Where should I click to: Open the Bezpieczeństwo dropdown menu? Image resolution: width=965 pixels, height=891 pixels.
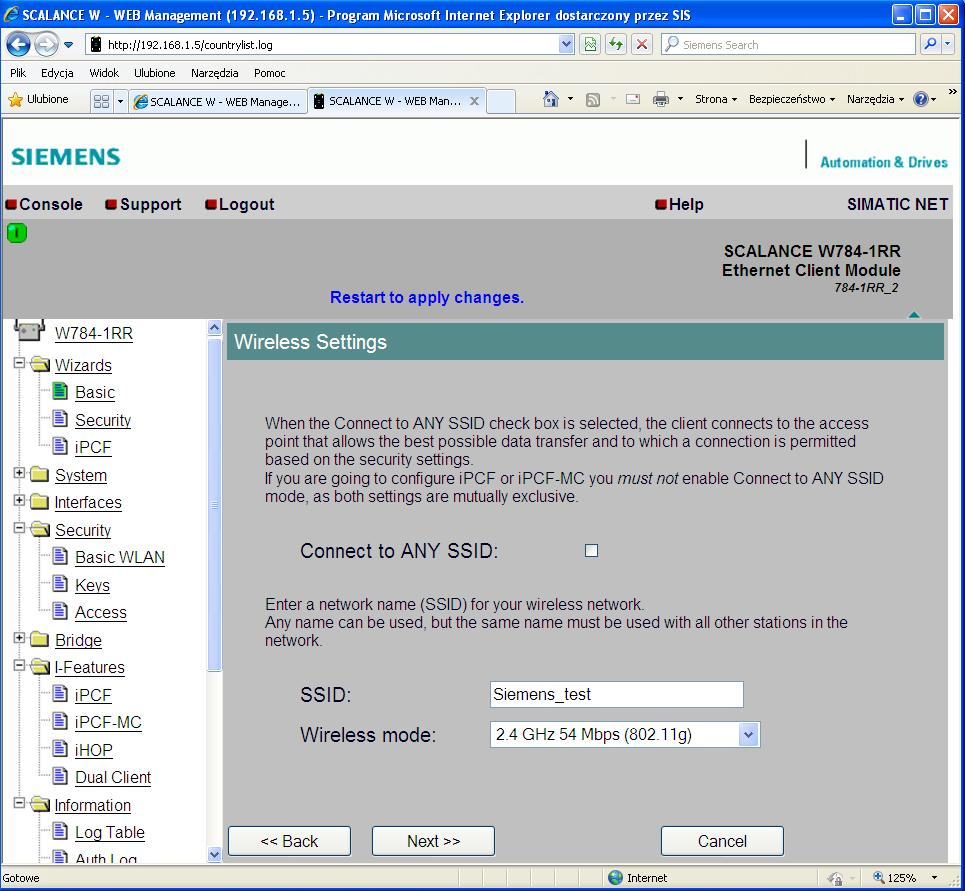pyautogui.click(x=791, y=99)
